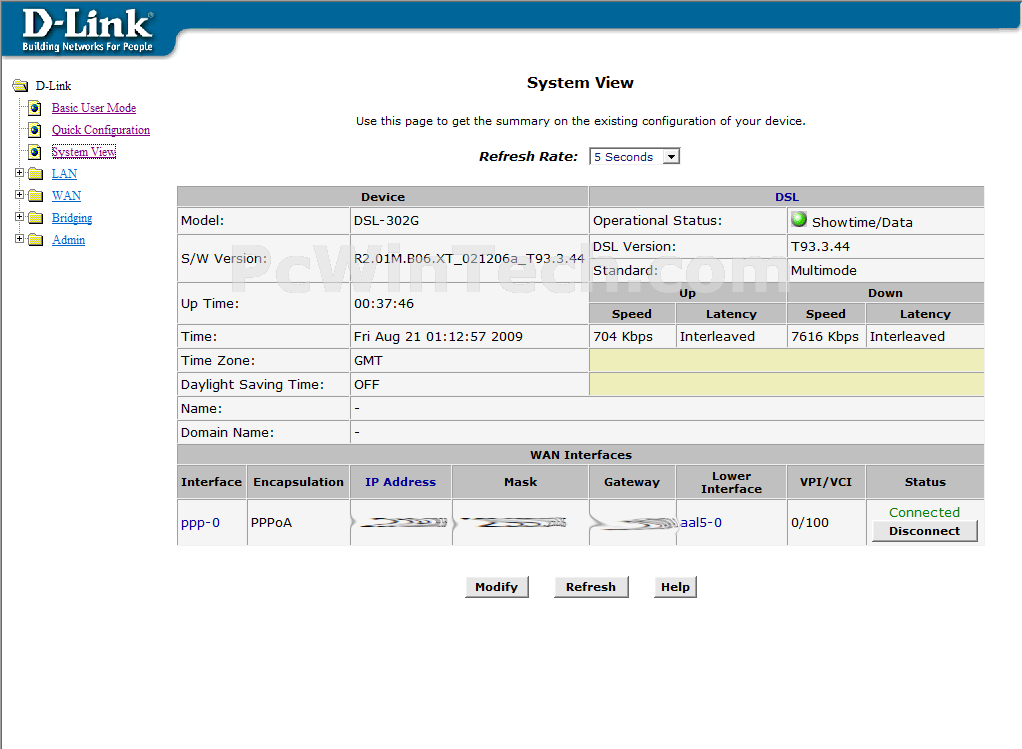Open the WAN link

[x=66, y=196]
